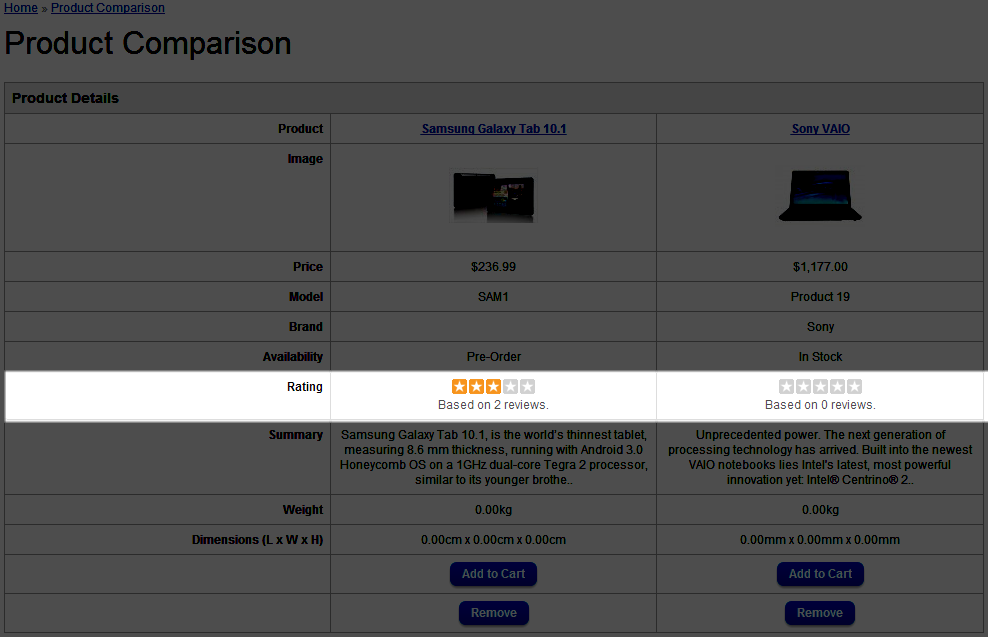
Task: Click the Samsung Galaxy Tab product image
Action: point(493,196)
